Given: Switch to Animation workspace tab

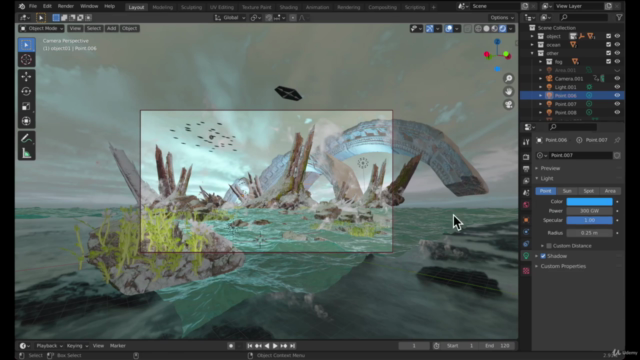Looking at the screenshot, I should [x=317, y=7].
